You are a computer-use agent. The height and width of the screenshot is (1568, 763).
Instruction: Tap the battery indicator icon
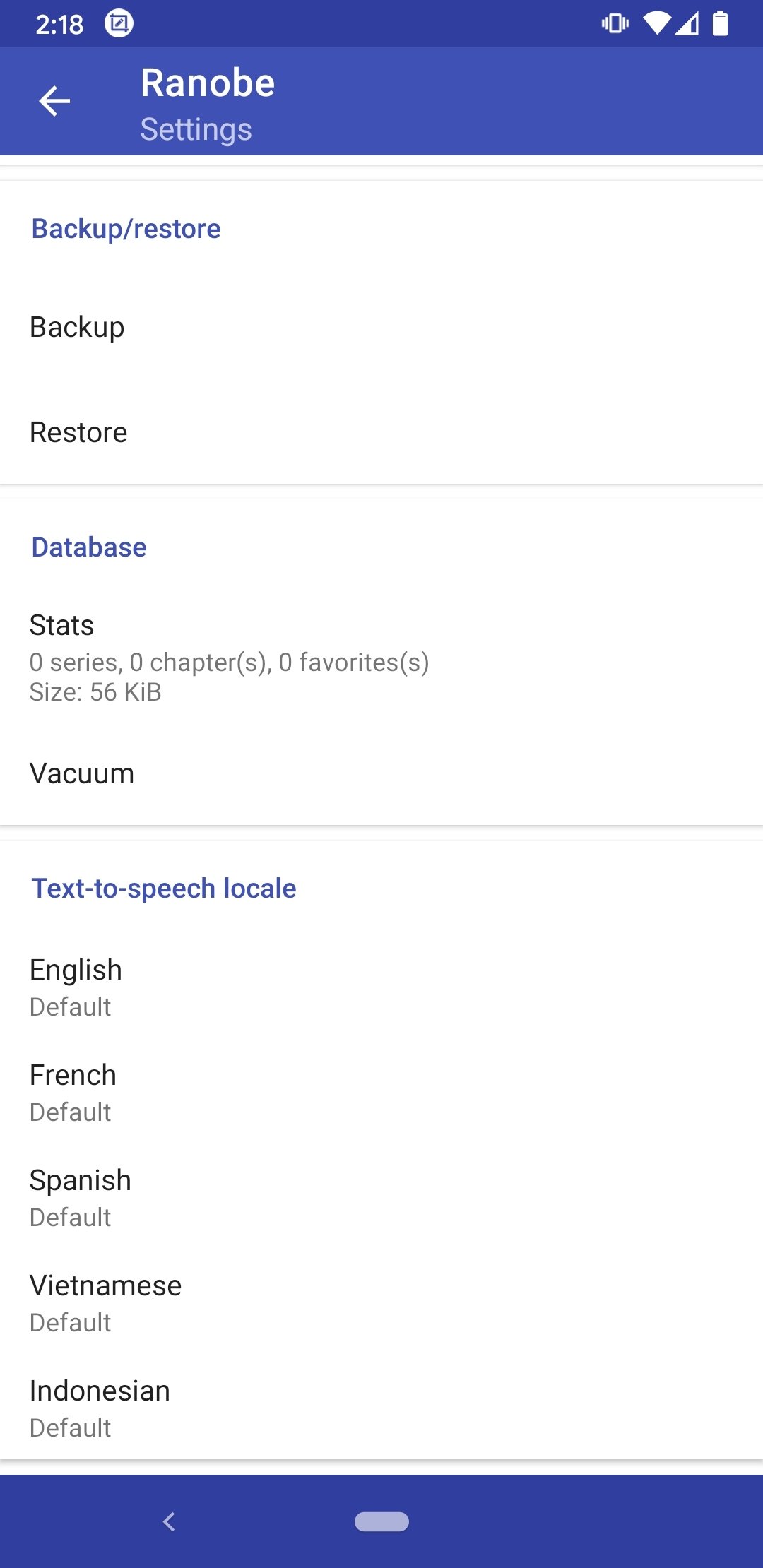[720, 24]
